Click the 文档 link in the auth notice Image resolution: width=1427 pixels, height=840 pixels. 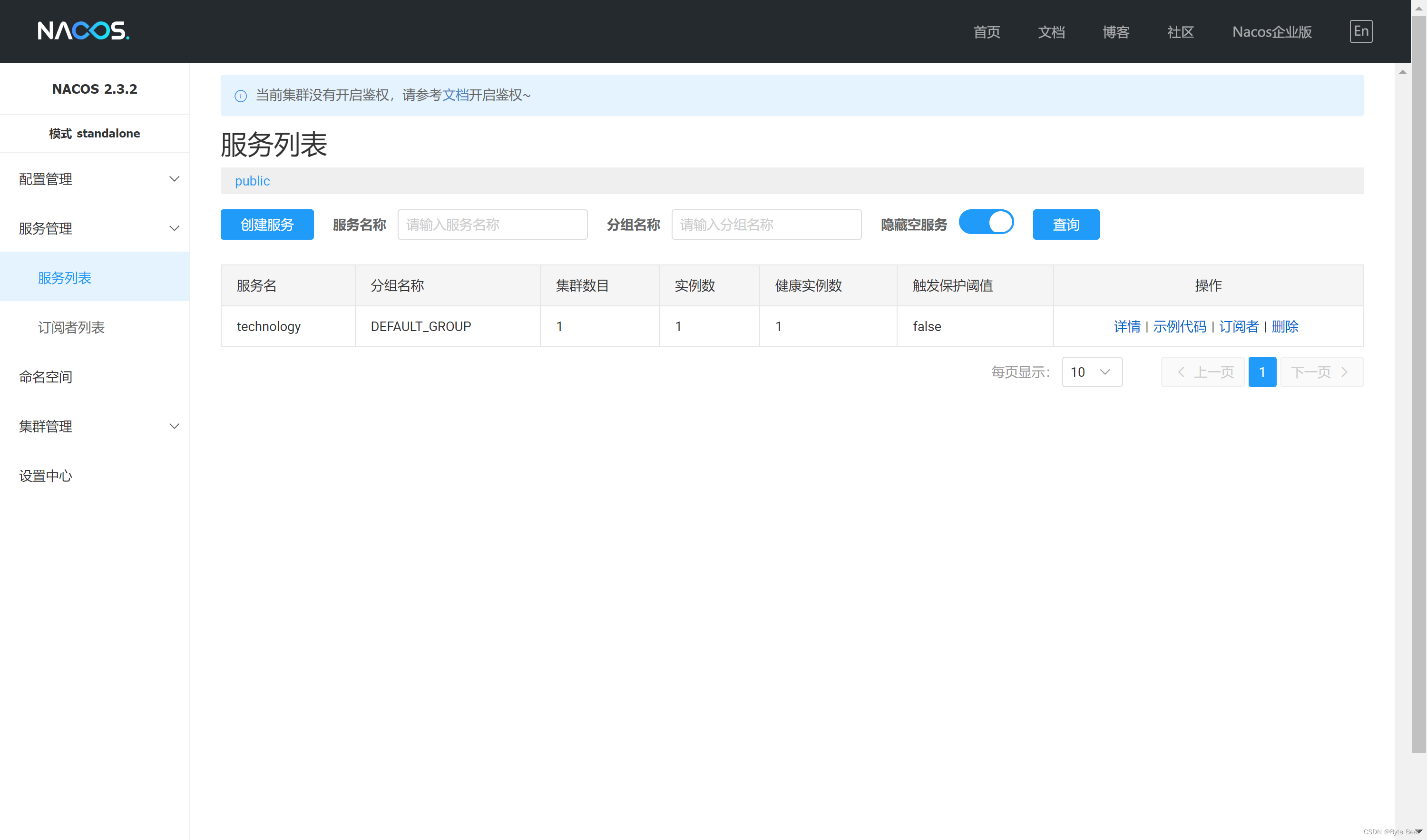(455, 95)
